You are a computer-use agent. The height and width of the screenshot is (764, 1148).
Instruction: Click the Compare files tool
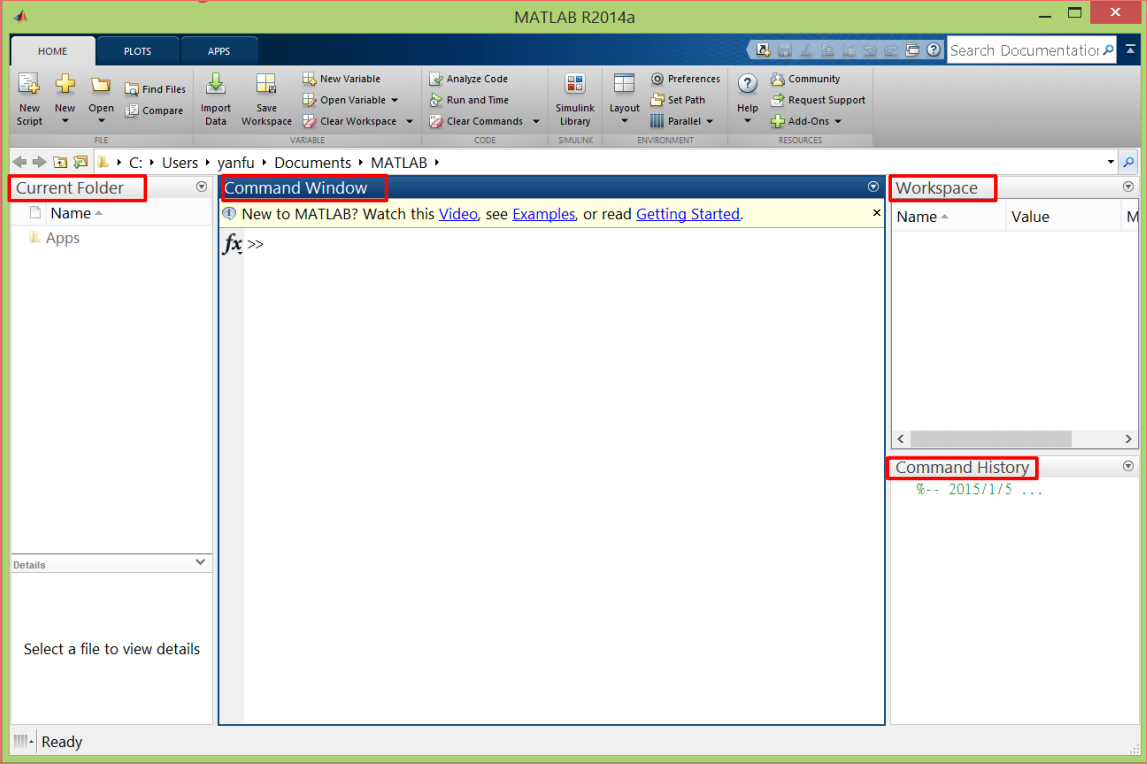point(154,111)
